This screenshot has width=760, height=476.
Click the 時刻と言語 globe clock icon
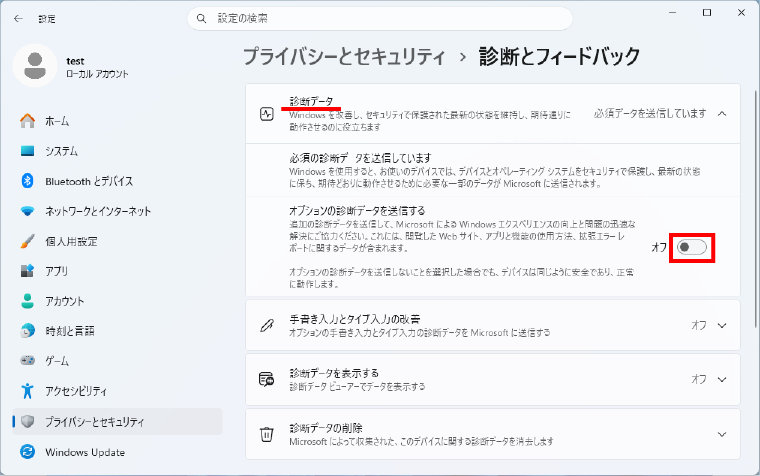pos(28,331)
